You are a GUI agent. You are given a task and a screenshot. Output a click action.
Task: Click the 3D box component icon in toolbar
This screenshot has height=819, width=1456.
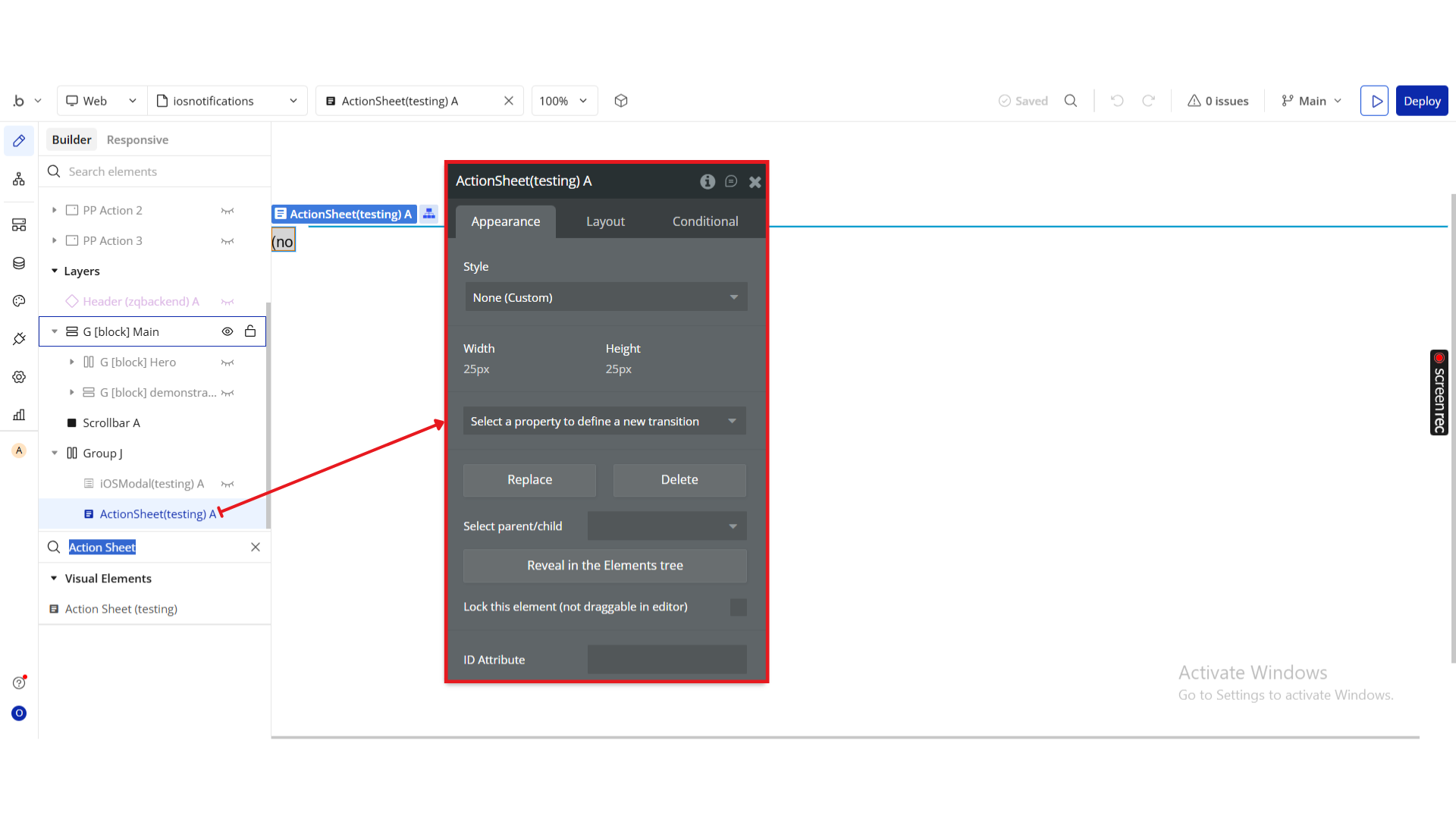(x=621, y=101)
